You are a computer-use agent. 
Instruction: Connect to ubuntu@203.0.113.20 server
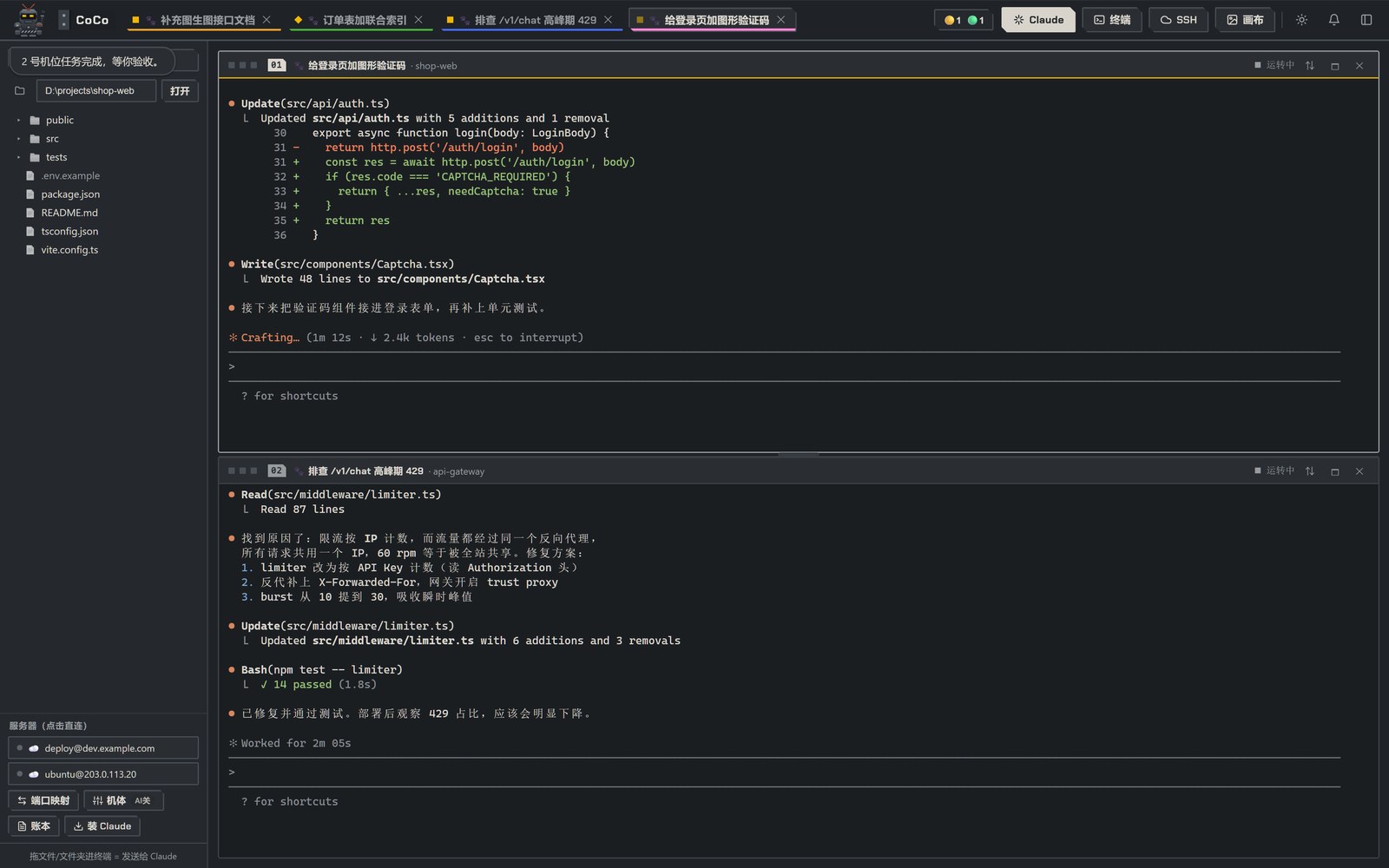point(103,774)
